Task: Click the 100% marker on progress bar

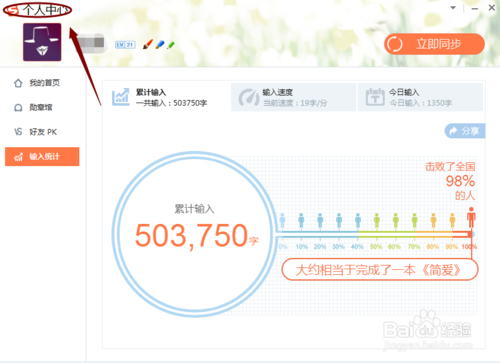Action: [x=469, y=247]
